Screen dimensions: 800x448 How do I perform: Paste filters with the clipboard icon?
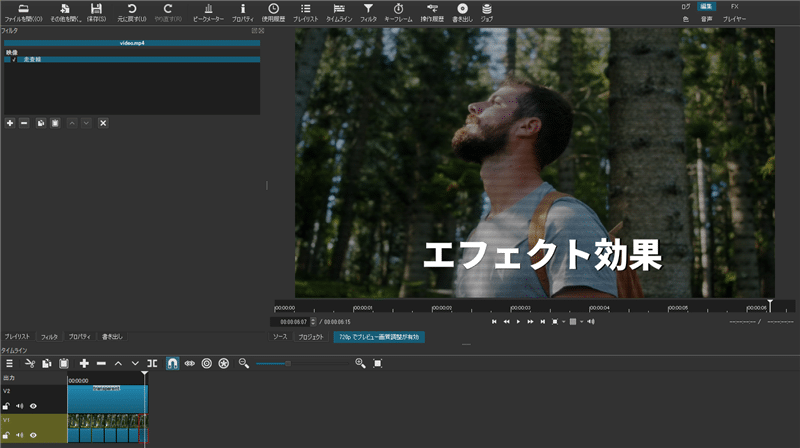coord(55,123)
